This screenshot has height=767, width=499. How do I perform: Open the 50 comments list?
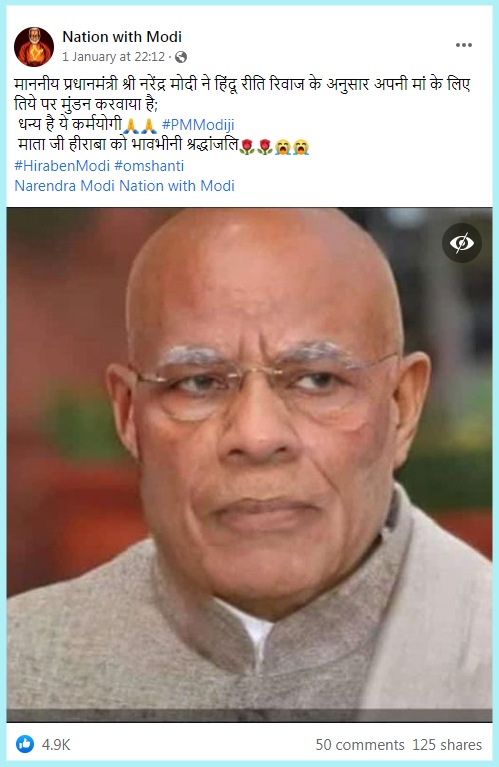(x=360, y=745)
